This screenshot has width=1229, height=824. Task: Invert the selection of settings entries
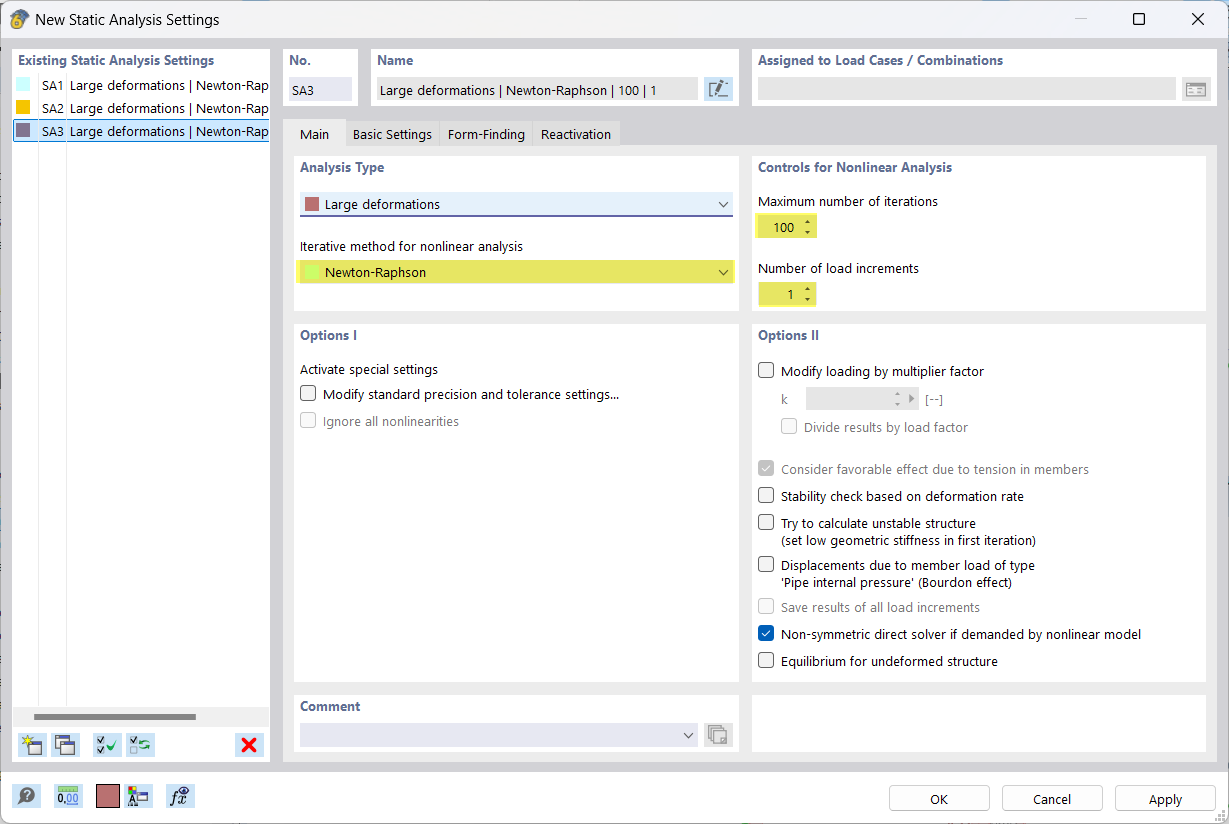pos(140,745)
